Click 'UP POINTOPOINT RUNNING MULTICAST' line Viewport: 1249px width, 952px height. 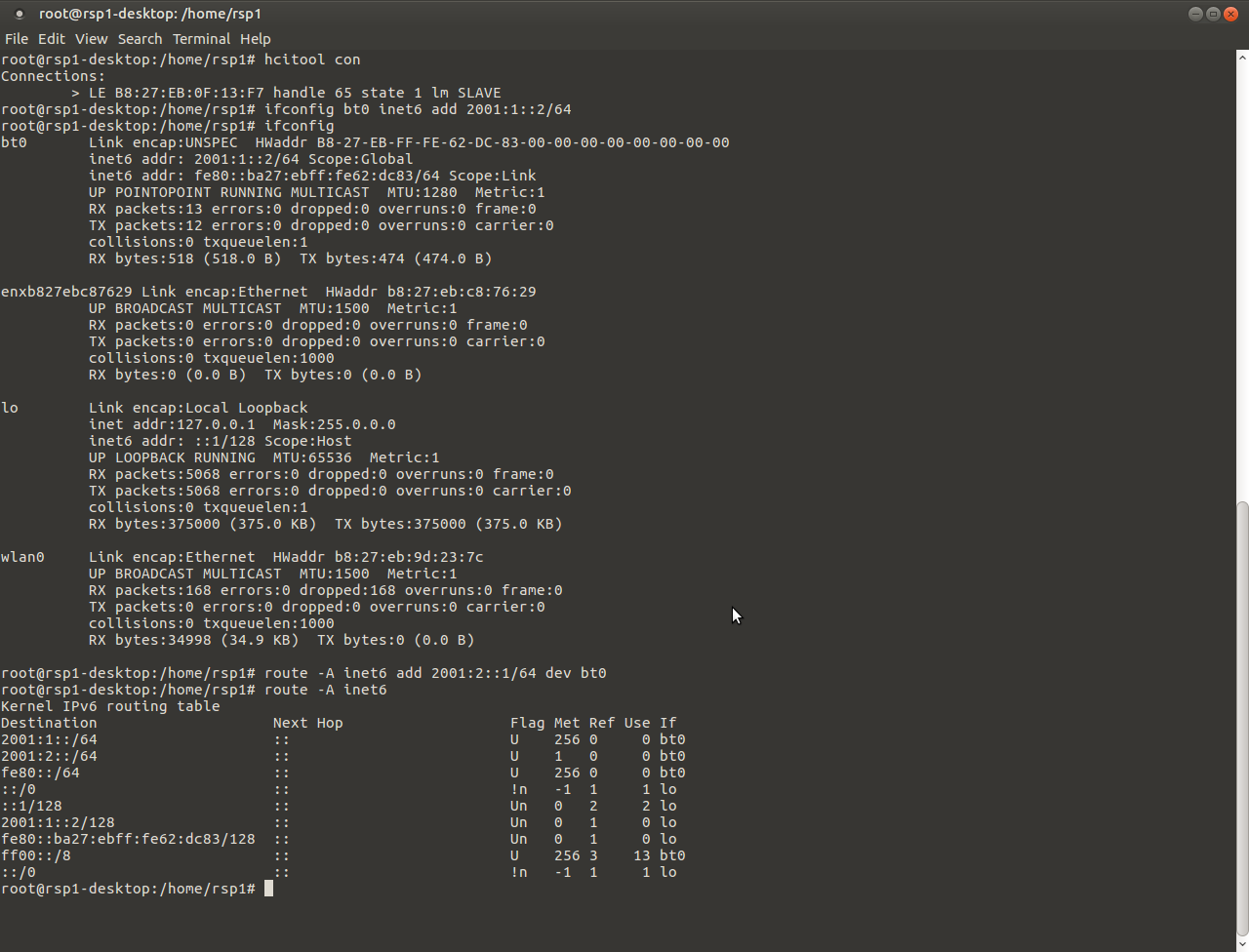317,192
